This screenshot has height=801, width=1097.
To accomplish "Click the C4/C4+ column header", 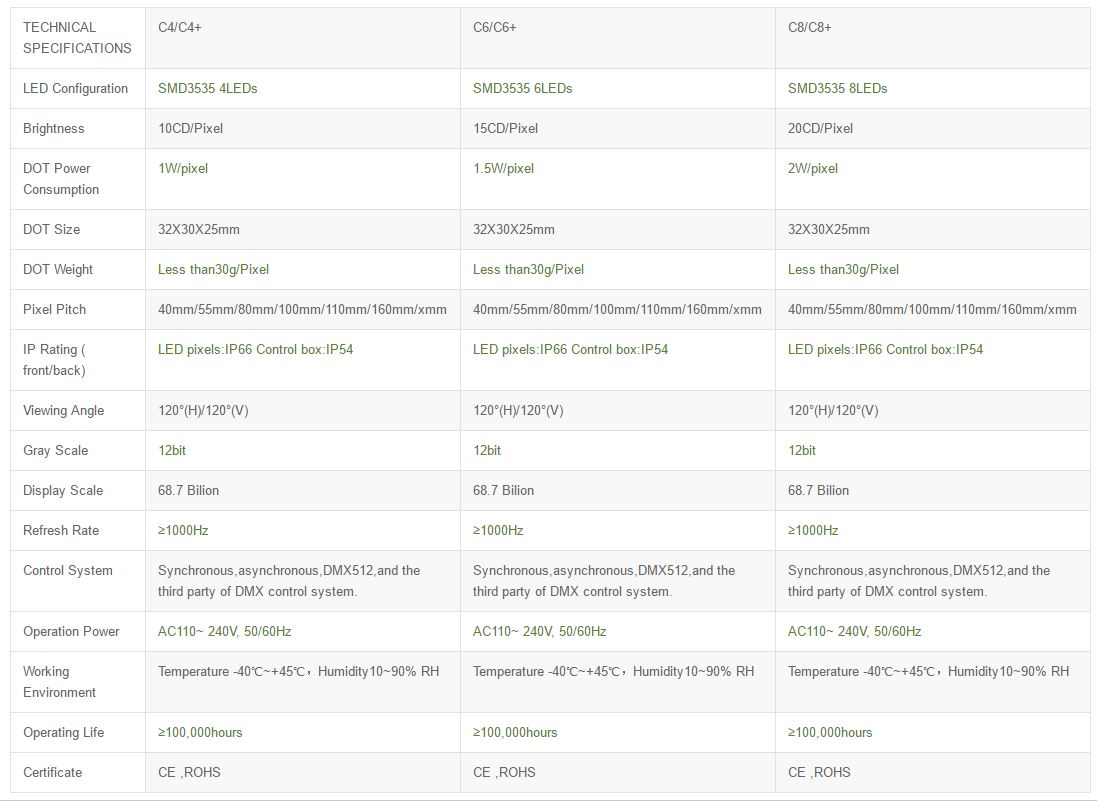I will [x=180, y=27].
